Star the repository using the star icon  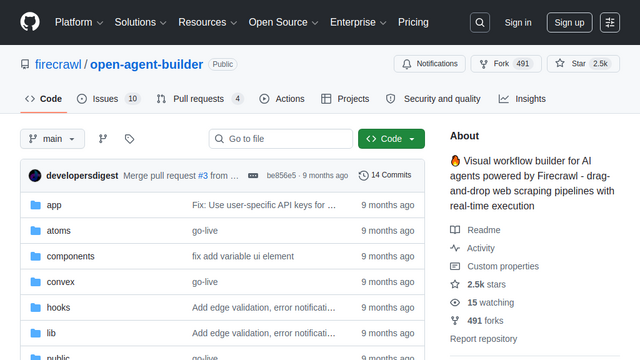(560, 63)
